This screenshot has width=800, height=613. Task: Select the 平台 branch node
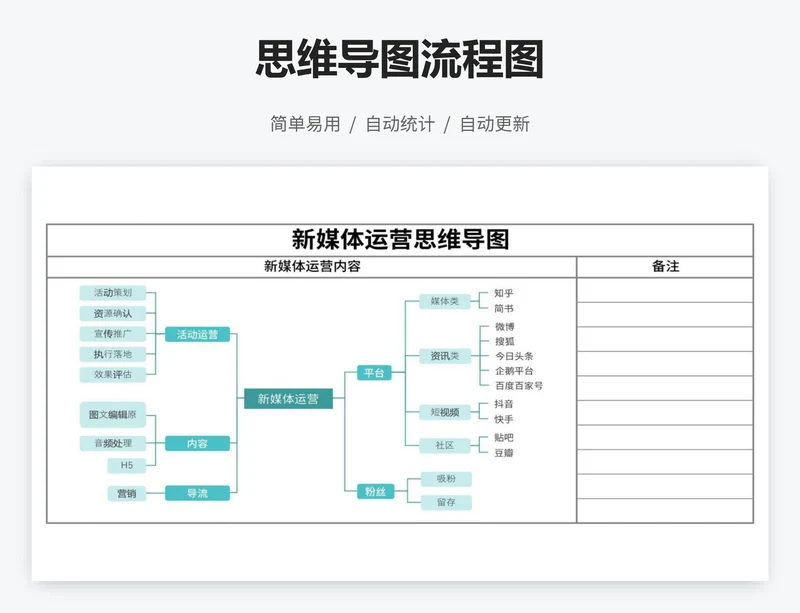tap(374, 373)
